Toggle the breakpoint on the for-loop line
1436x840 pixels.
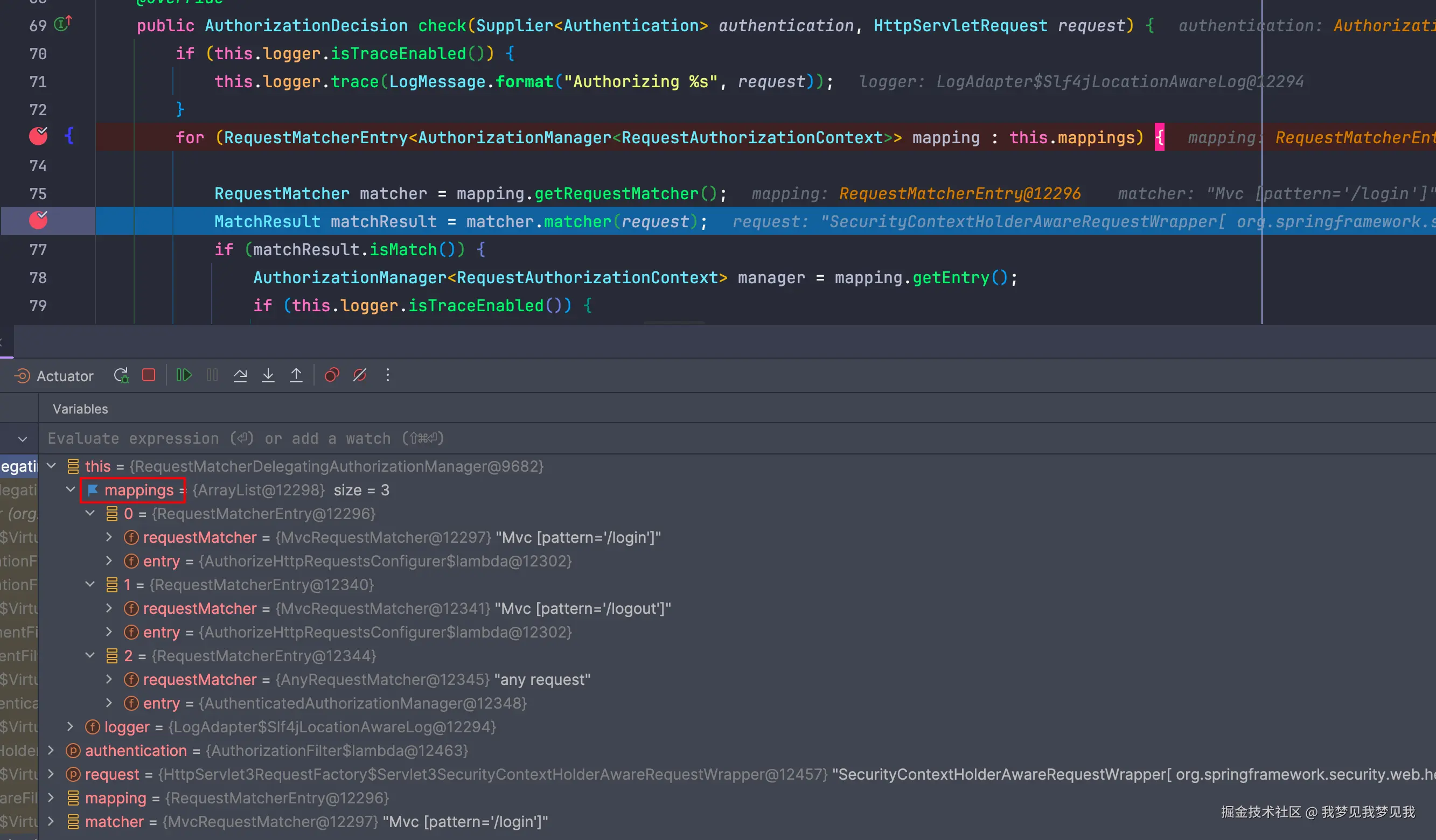[38, 137]
